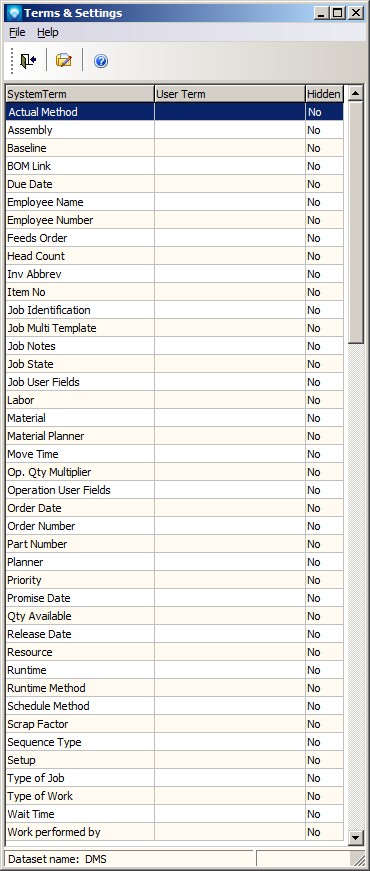Click User Term cell for Part Number

229,544
